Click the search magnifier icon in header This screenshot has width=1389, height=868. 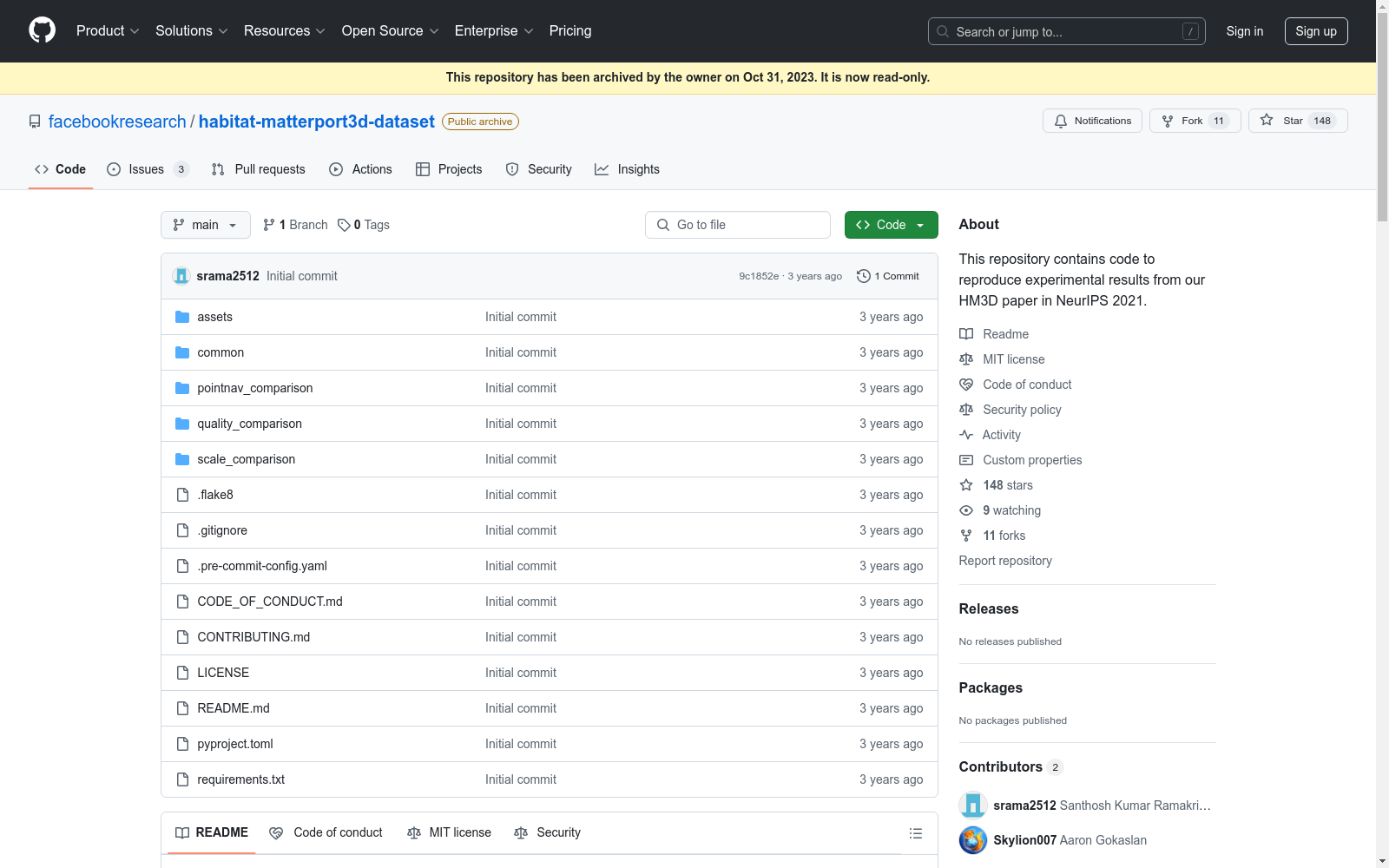tap(943, 31)
